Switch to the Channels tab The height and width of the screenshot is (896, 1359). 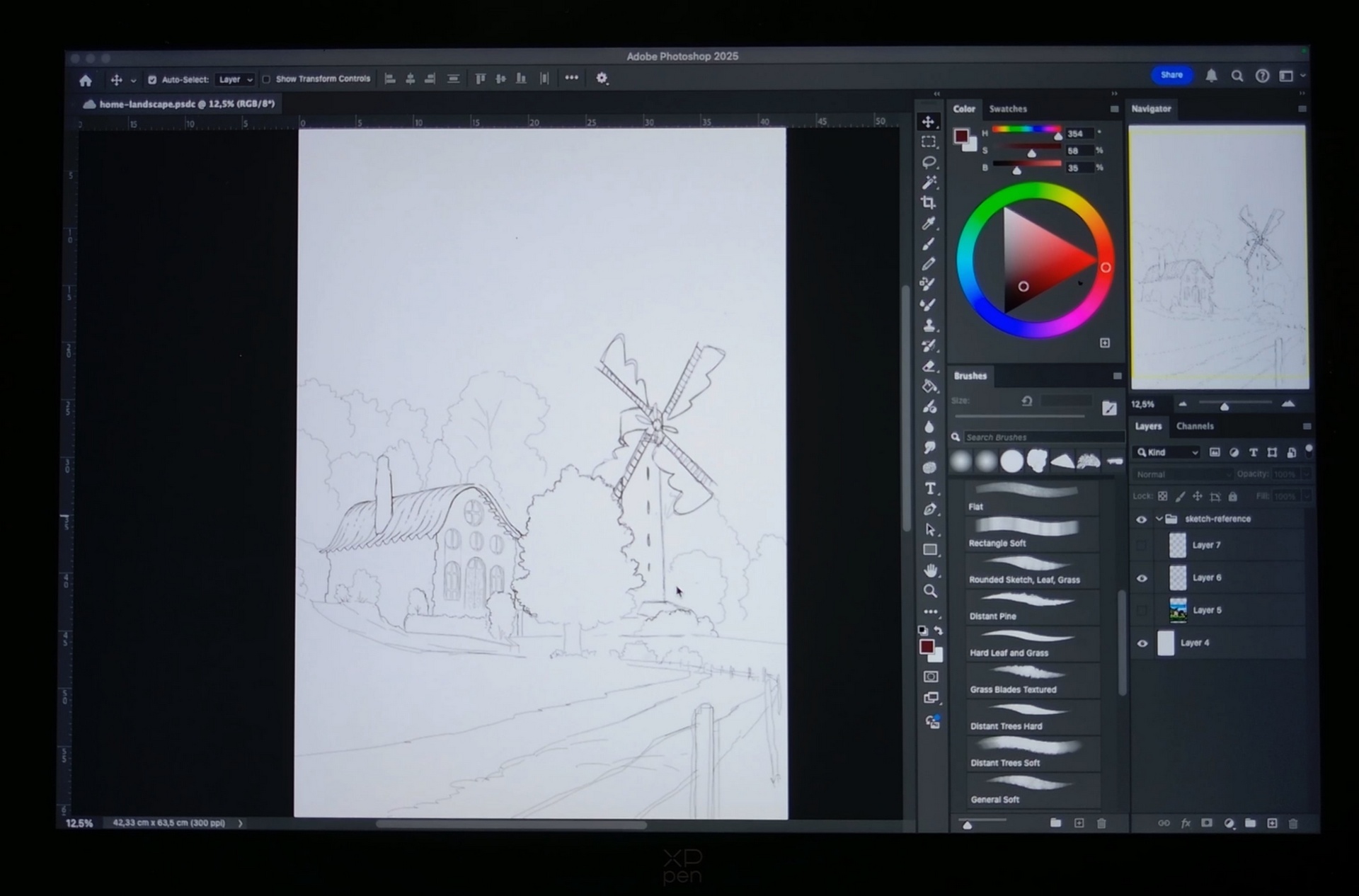[x=1195, y=426]
